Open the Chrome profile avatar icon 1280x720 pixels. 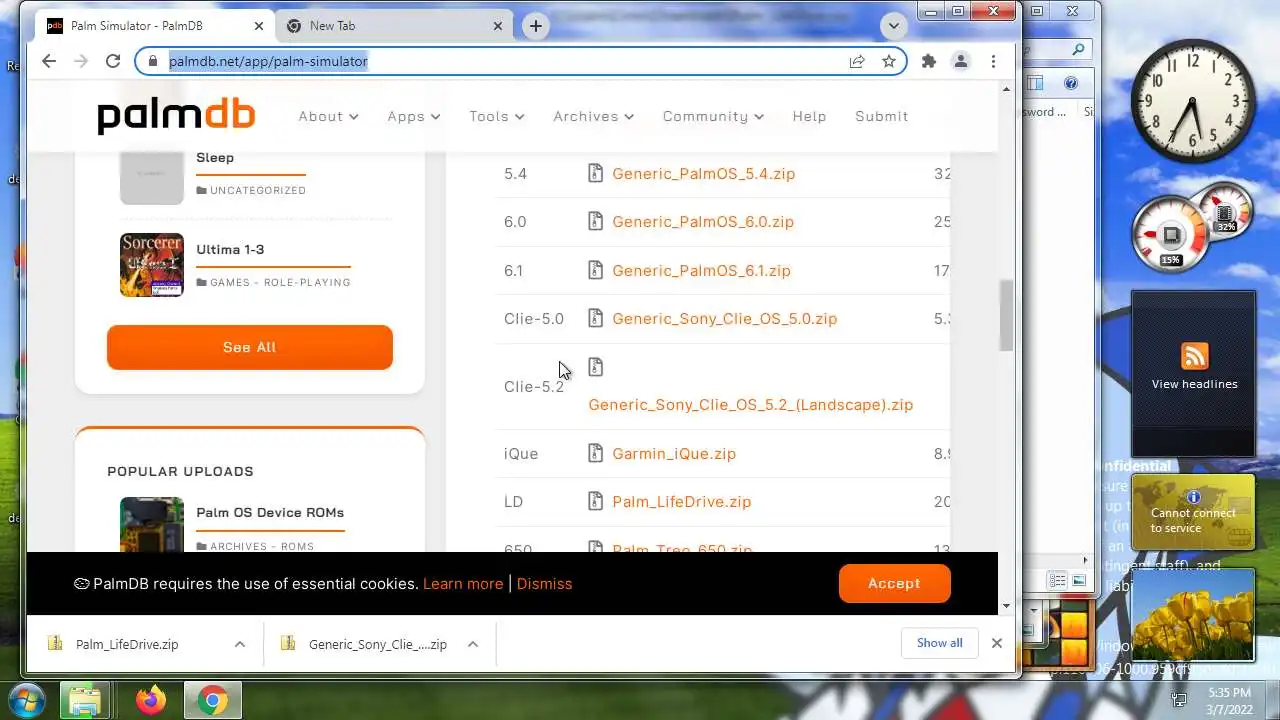click(961, 61)
